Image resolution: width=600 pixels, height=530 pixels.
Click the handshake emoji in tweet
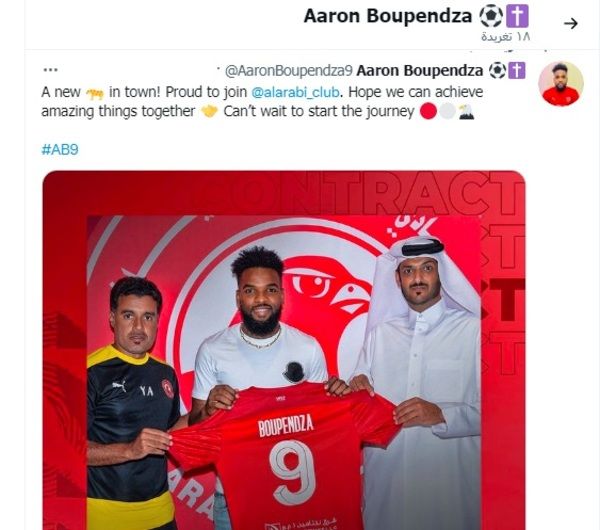coord(209,112)
